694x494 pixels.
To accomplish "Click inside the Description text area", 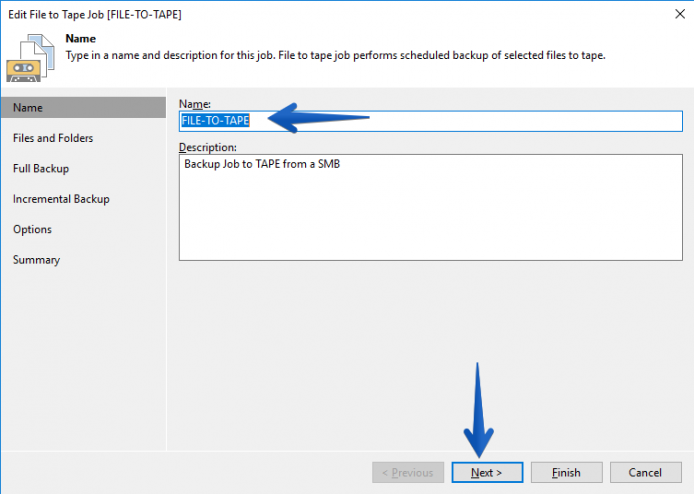I will point(431,207).
